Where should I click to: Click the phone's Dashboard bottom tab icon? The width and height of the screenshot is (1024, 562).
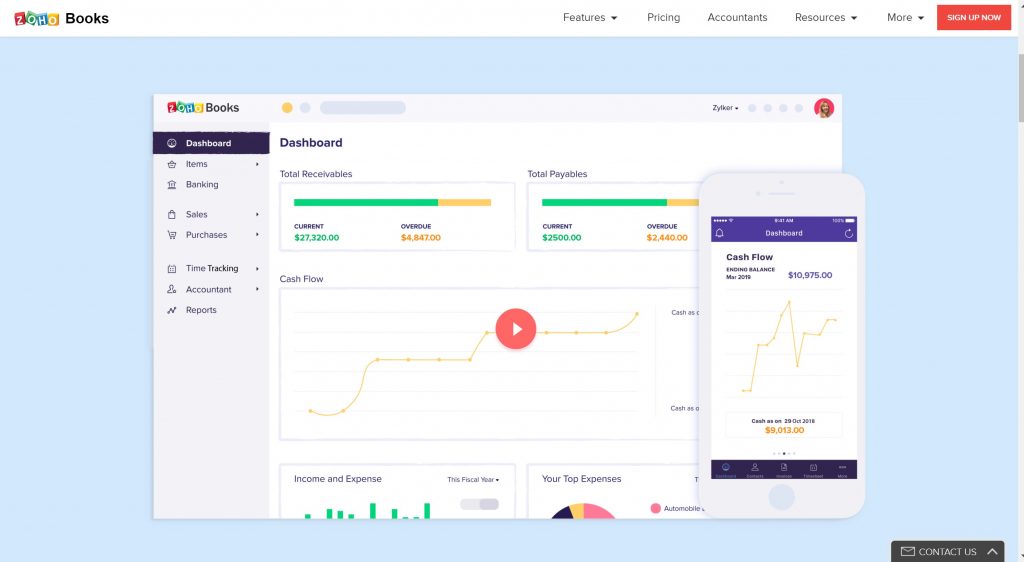[x=726, y=469]
